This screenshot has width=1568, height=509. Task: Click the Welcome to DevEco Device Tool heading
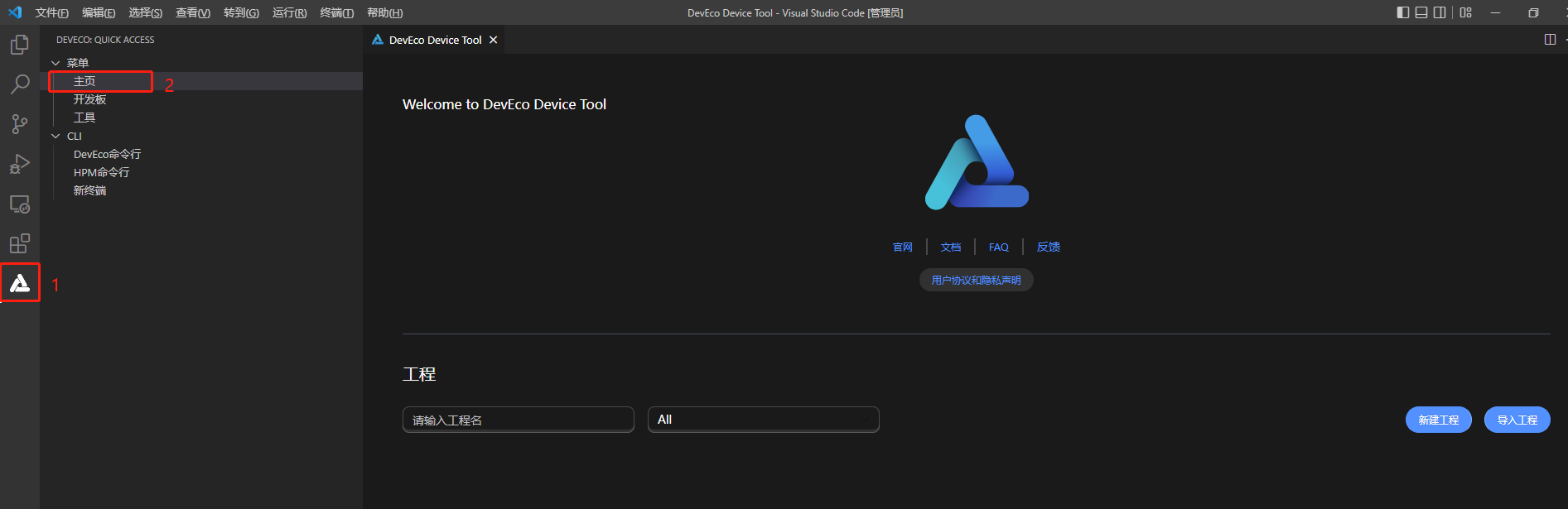[x=504, y=104]
